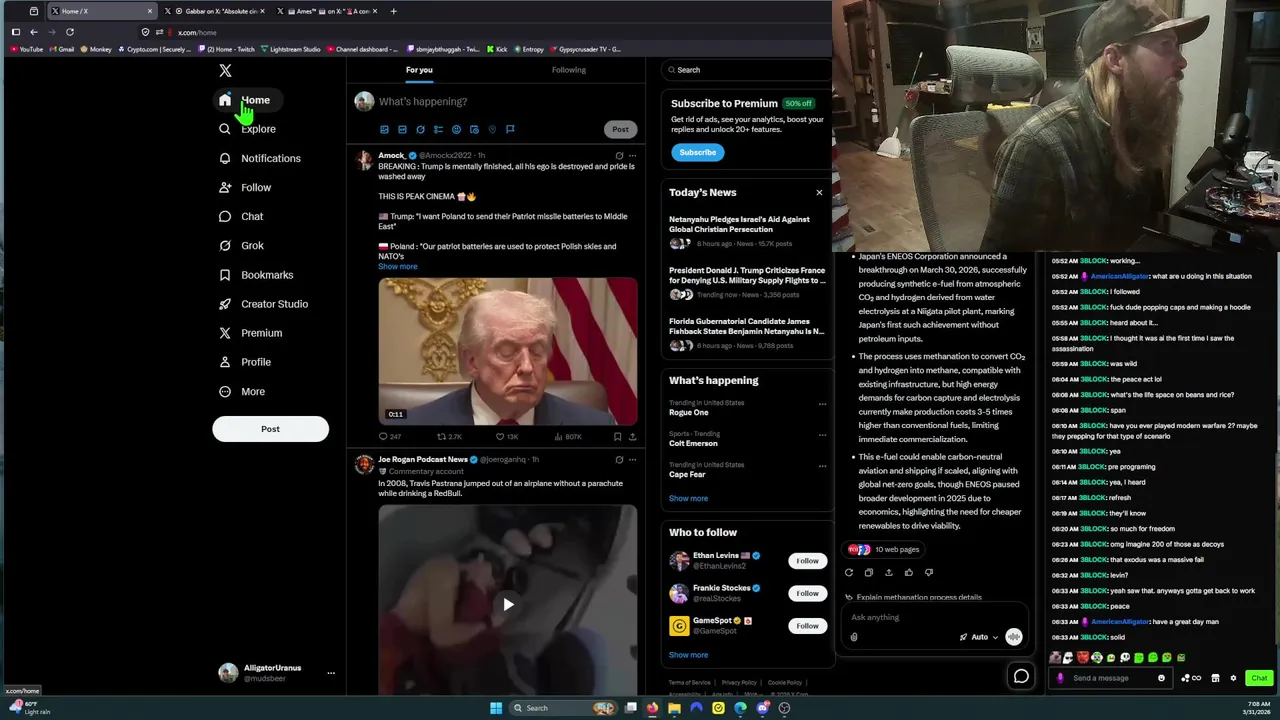
Task: Open Kick chat emote picker
Action: [1161, 678]
